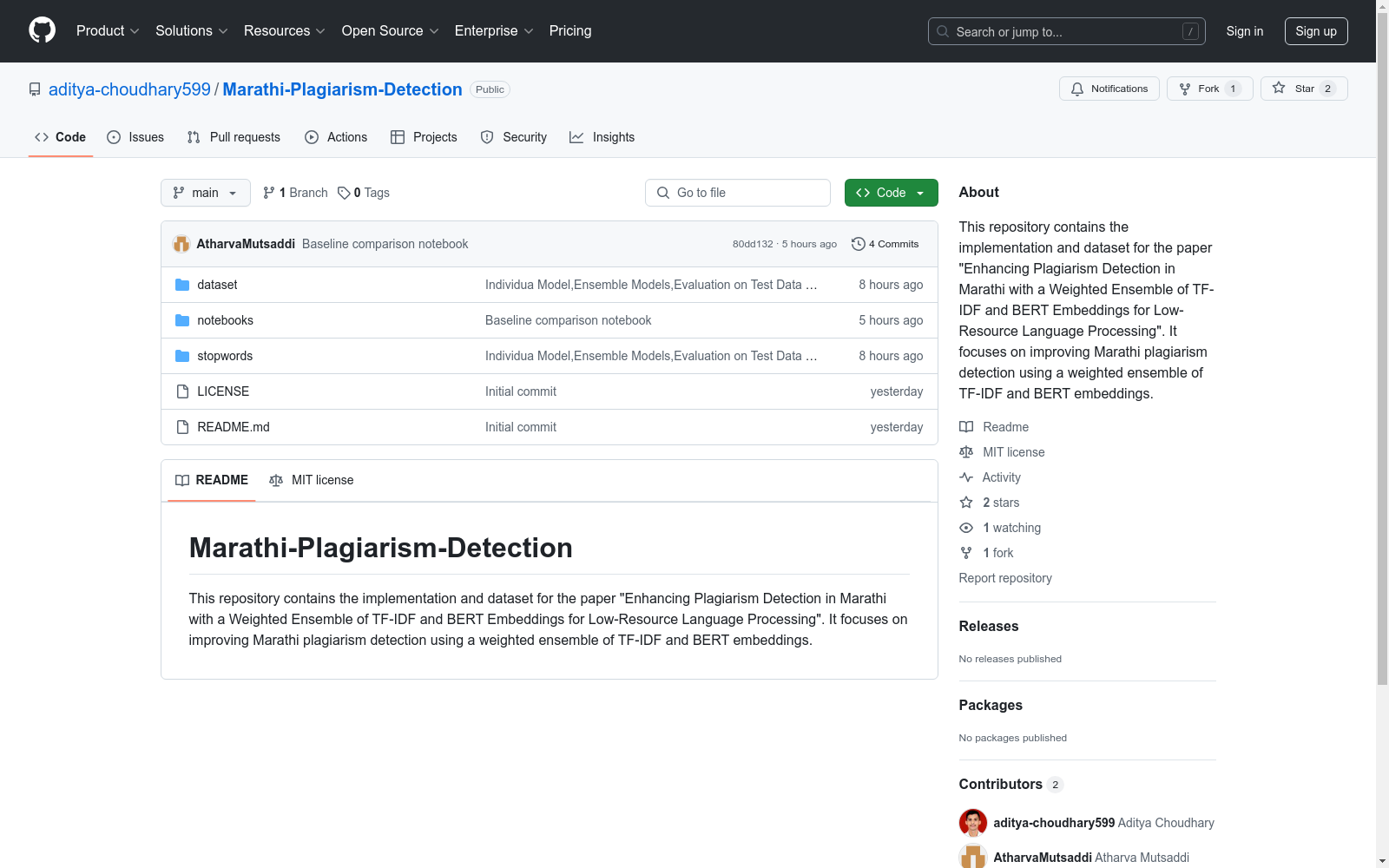The height and width of the screenshot is (868, 1389).
Task: Click the Sign in link
Action: coord(1245,31)
